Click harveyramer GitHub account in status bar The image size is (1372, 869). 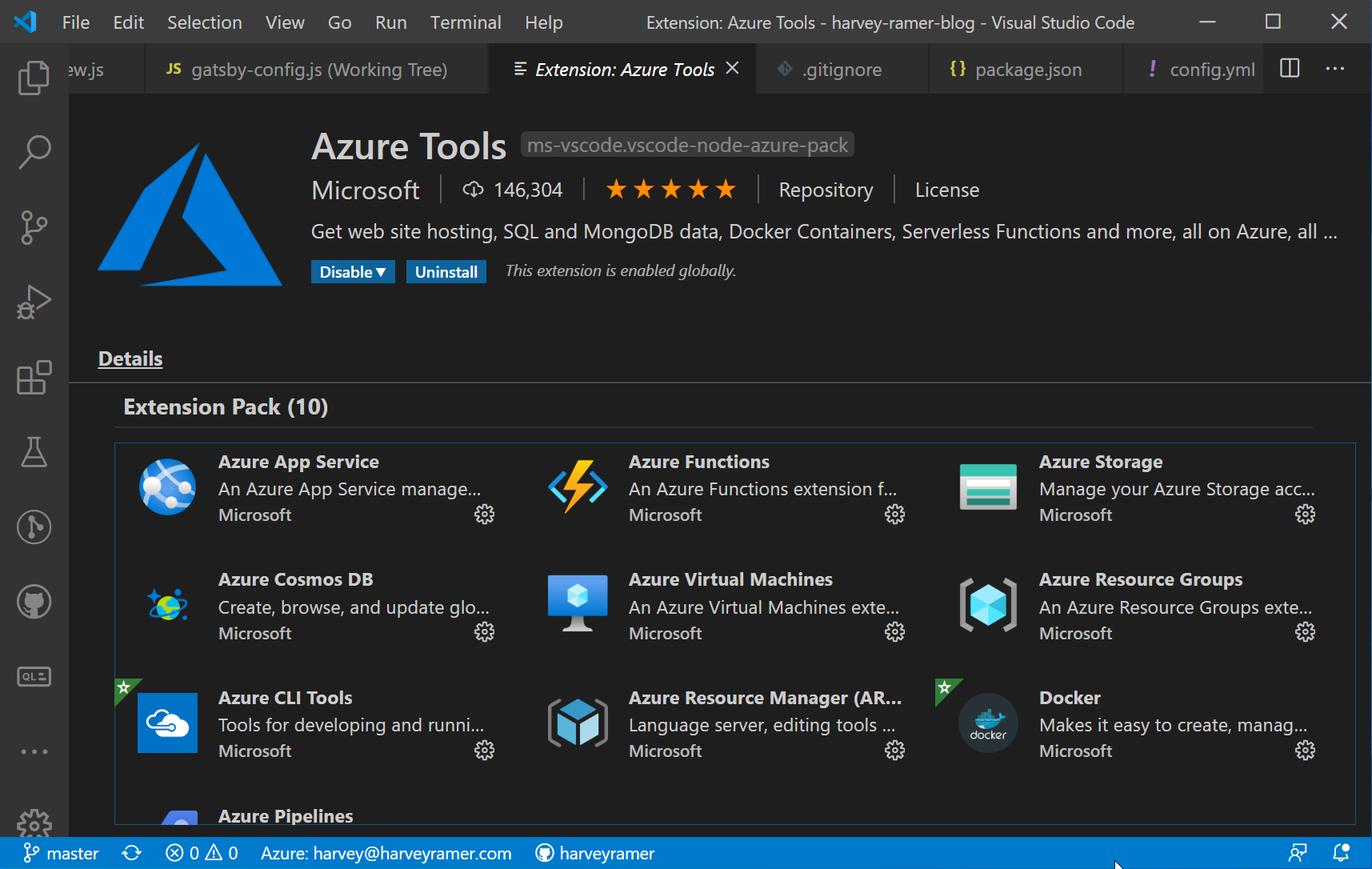pos(595,853)
